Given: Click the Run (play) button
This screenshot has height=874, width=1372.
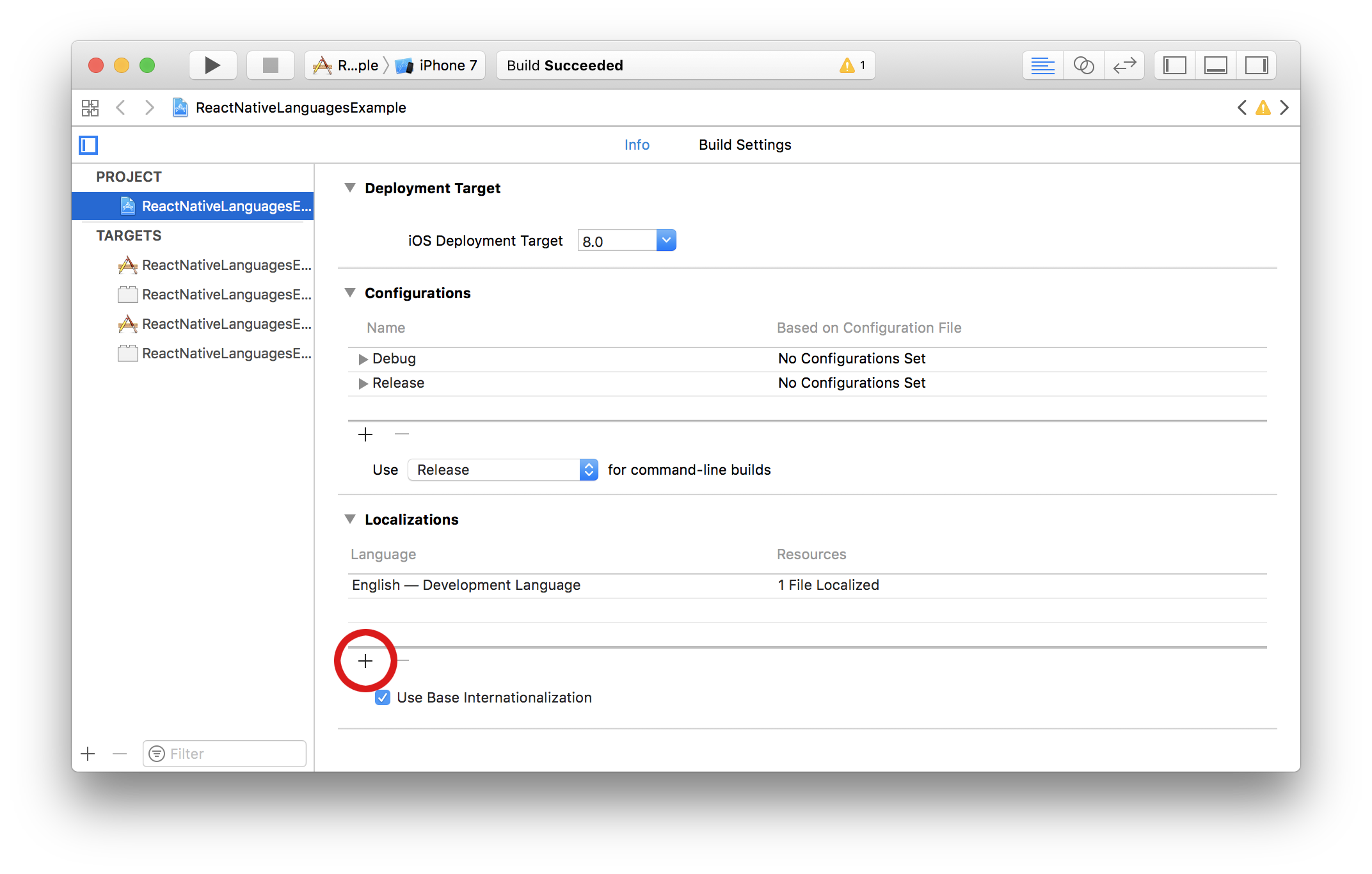Looking at the screenshot, I should (212, 65).
